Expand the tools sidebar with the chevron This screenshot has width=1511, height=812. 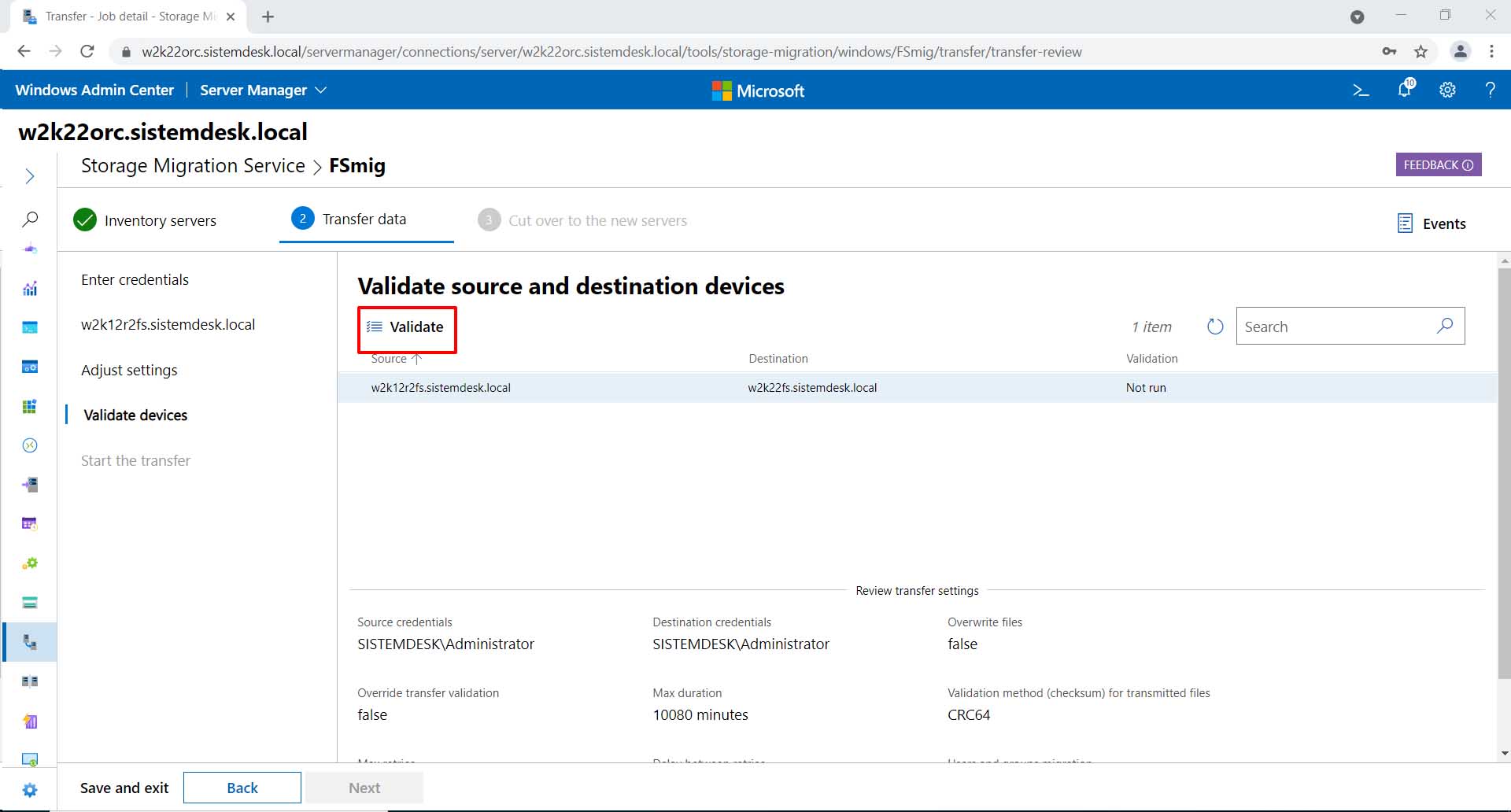pyautogui.click(x=30, y=176)
